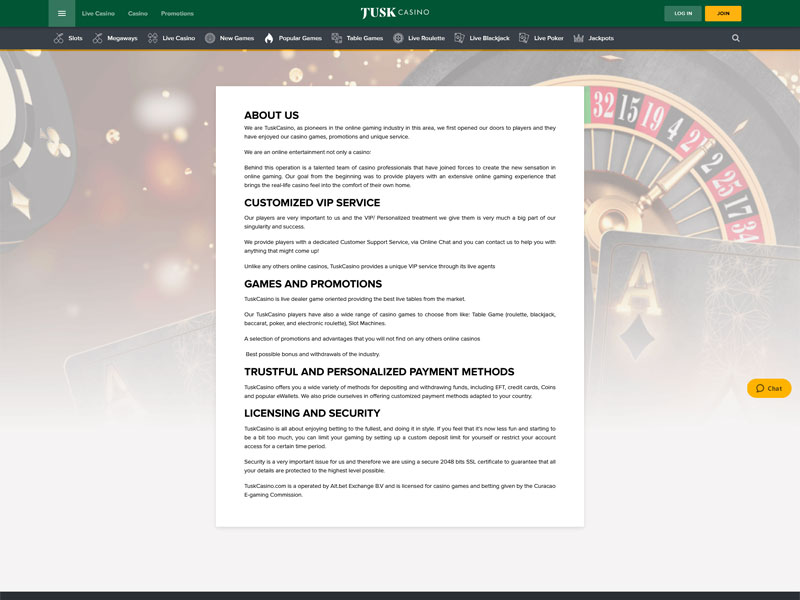Click the Tusk Casino logo

(x=395, y=13)
